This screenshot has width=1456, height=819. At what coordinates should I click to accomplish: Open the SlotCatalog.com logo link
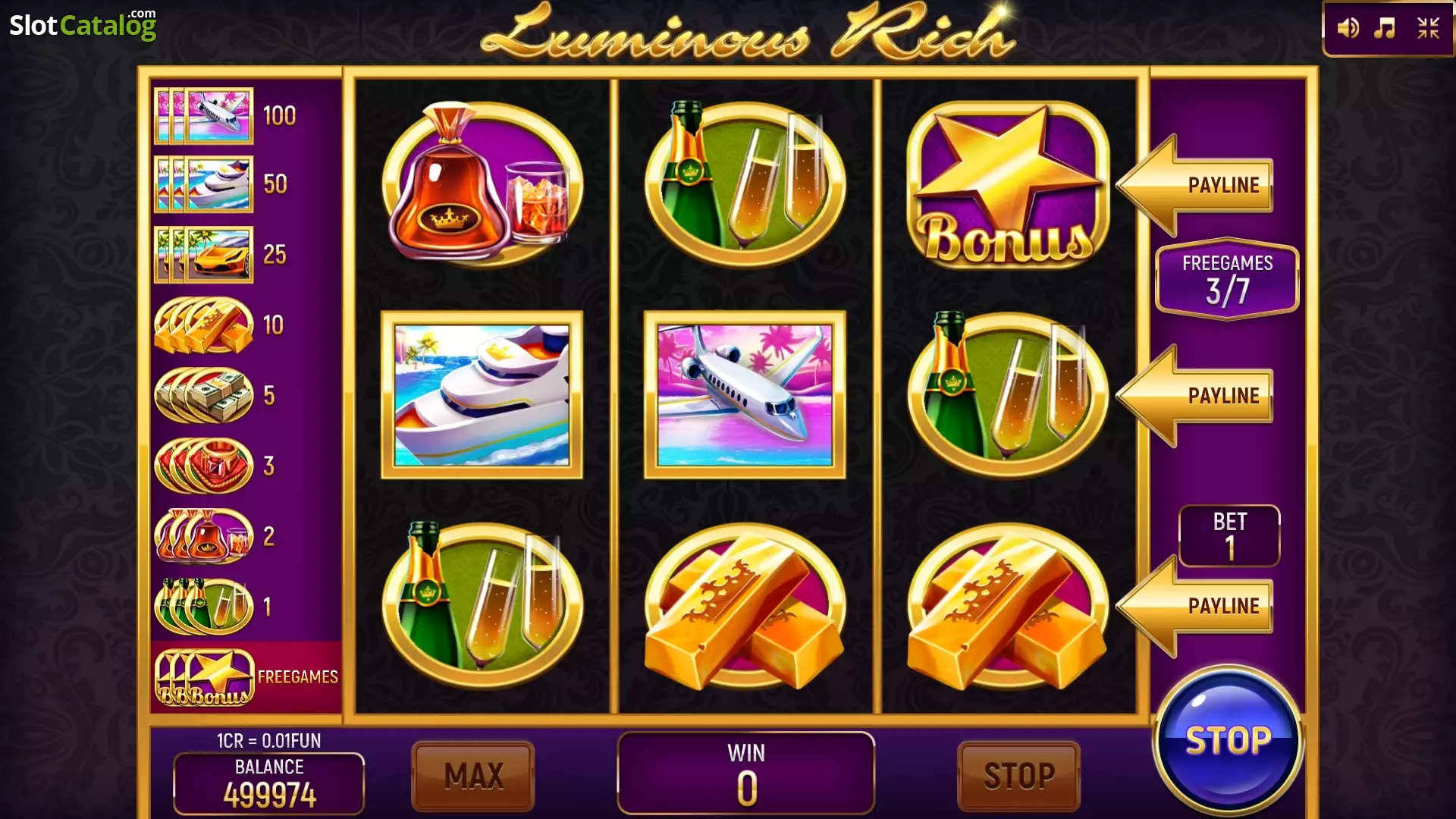pyautogui.click(x=83, y=24)
